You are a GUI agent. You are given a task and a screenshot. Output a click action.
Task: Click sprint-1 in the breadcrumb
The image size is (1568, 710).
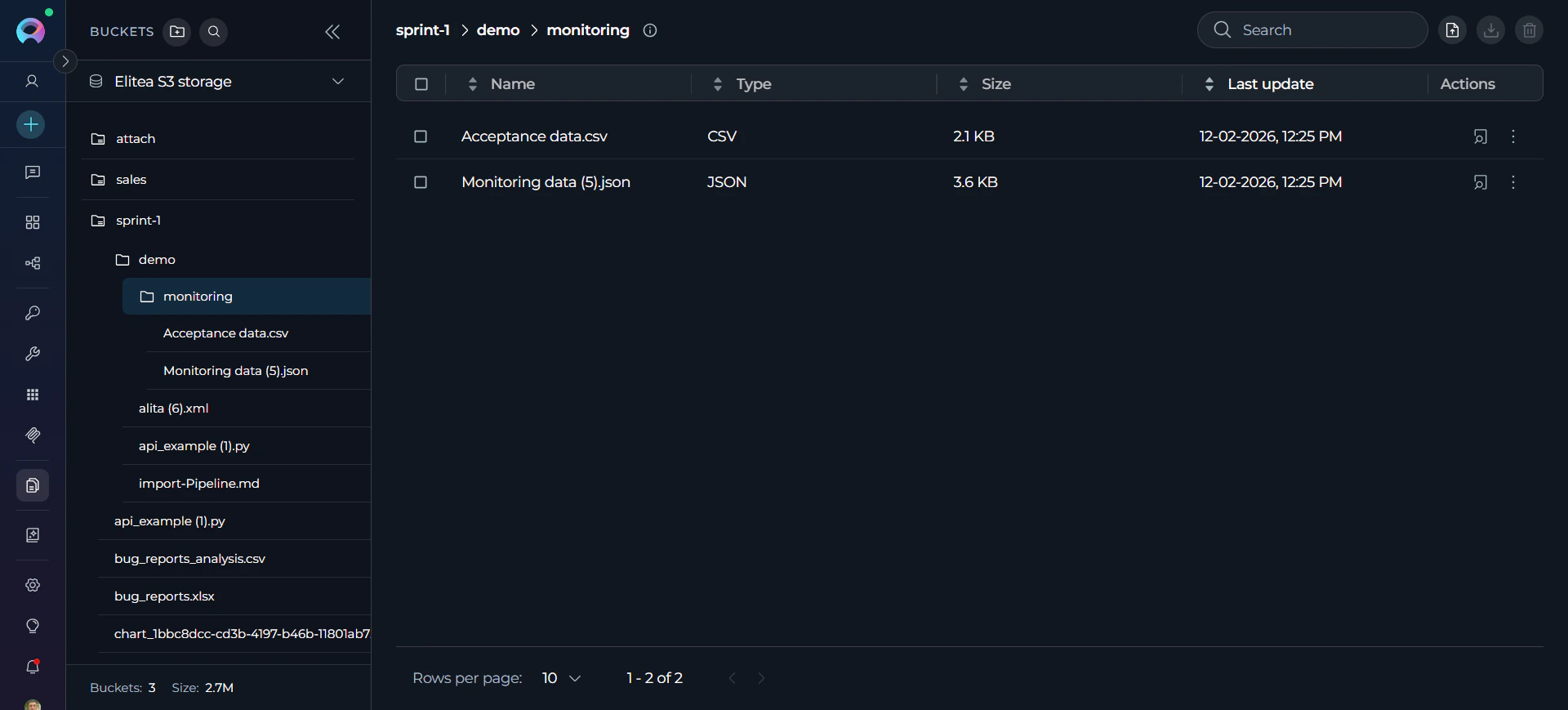(423, 30)
